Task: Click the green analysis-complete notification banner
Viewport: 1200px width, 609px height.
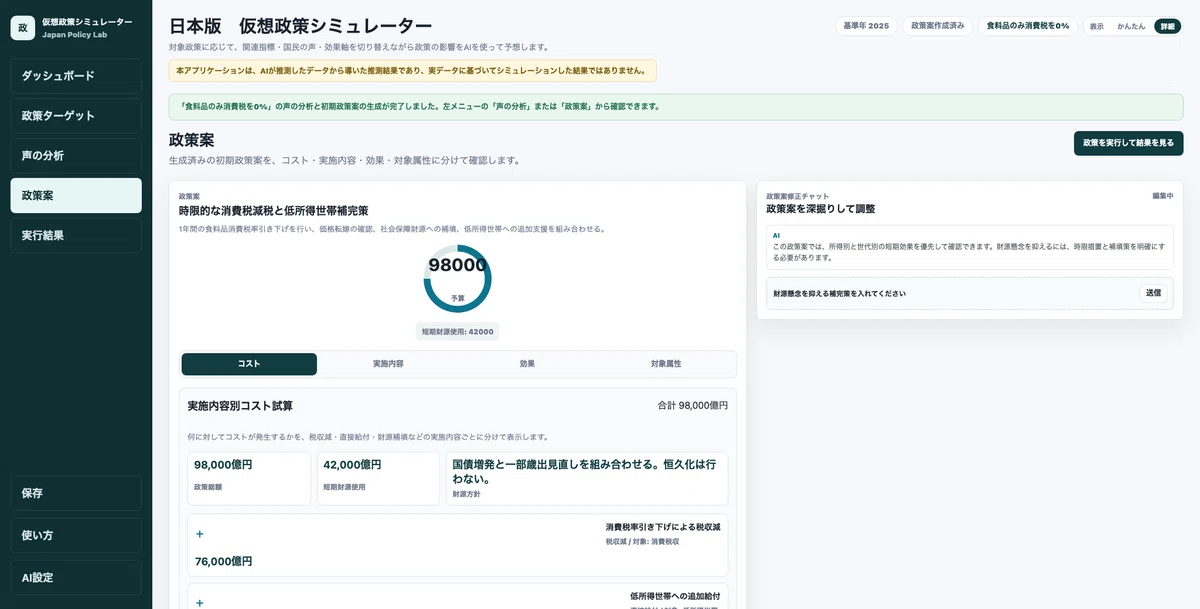Action: (x=676, y=106)
